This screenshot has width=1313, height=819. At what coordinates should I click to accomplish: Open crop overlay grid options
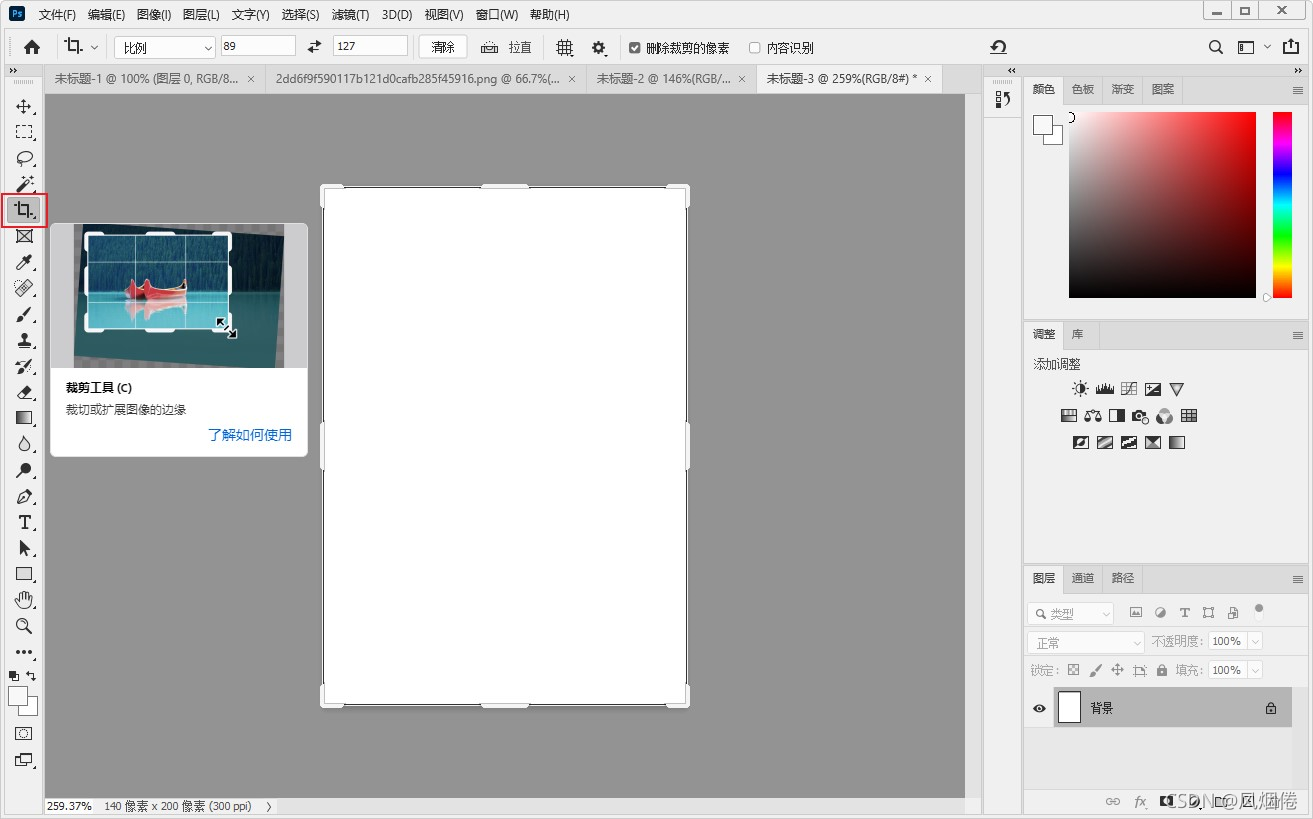(565, 47)
